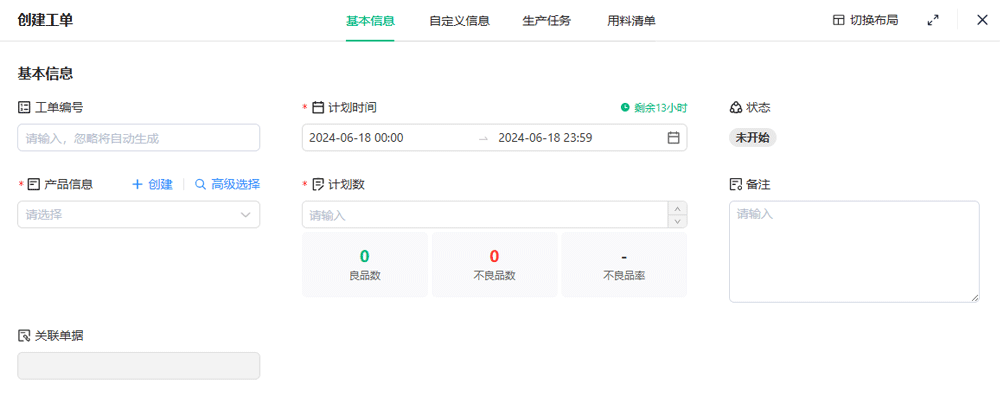Click the 工单编号 label icon
This screenshot has height=400, width=1000.
click(24, 107)
